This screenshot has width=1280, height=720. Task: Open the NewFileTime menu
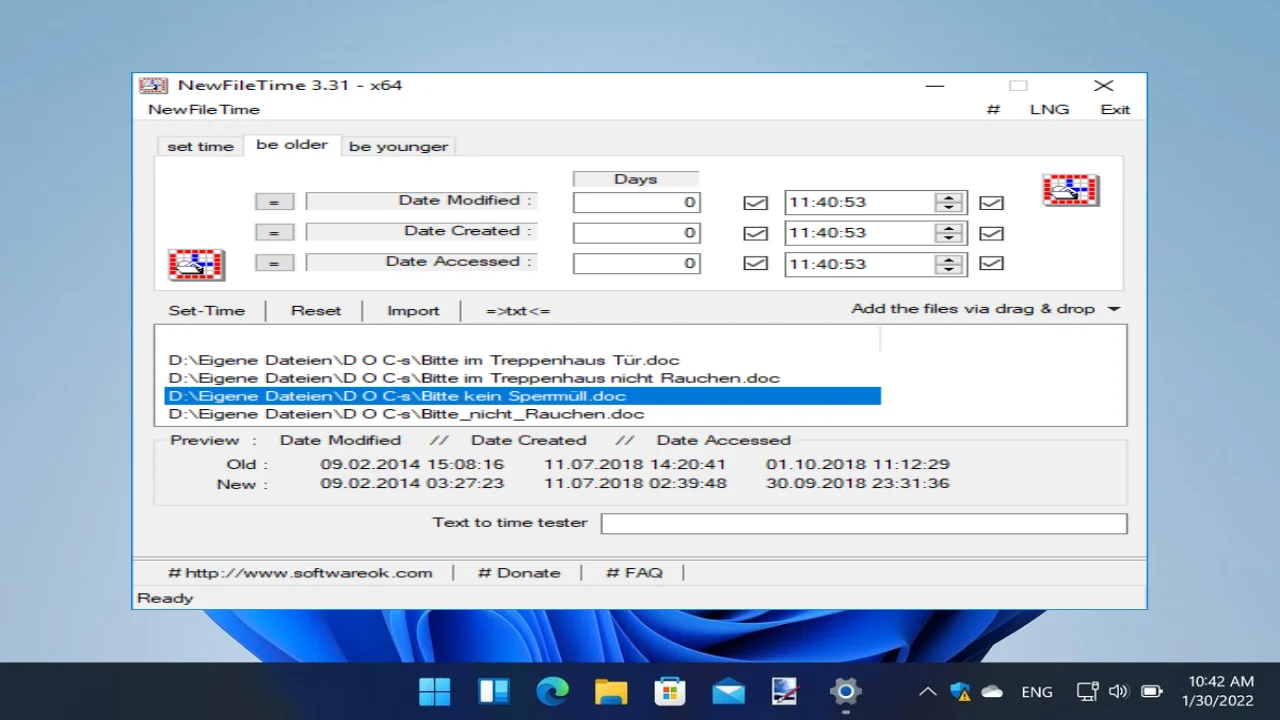click(204, 109)
